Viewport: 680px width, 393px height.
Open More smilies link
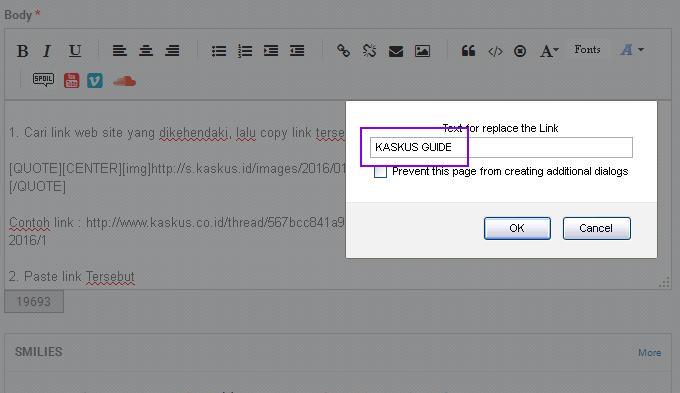650,353
